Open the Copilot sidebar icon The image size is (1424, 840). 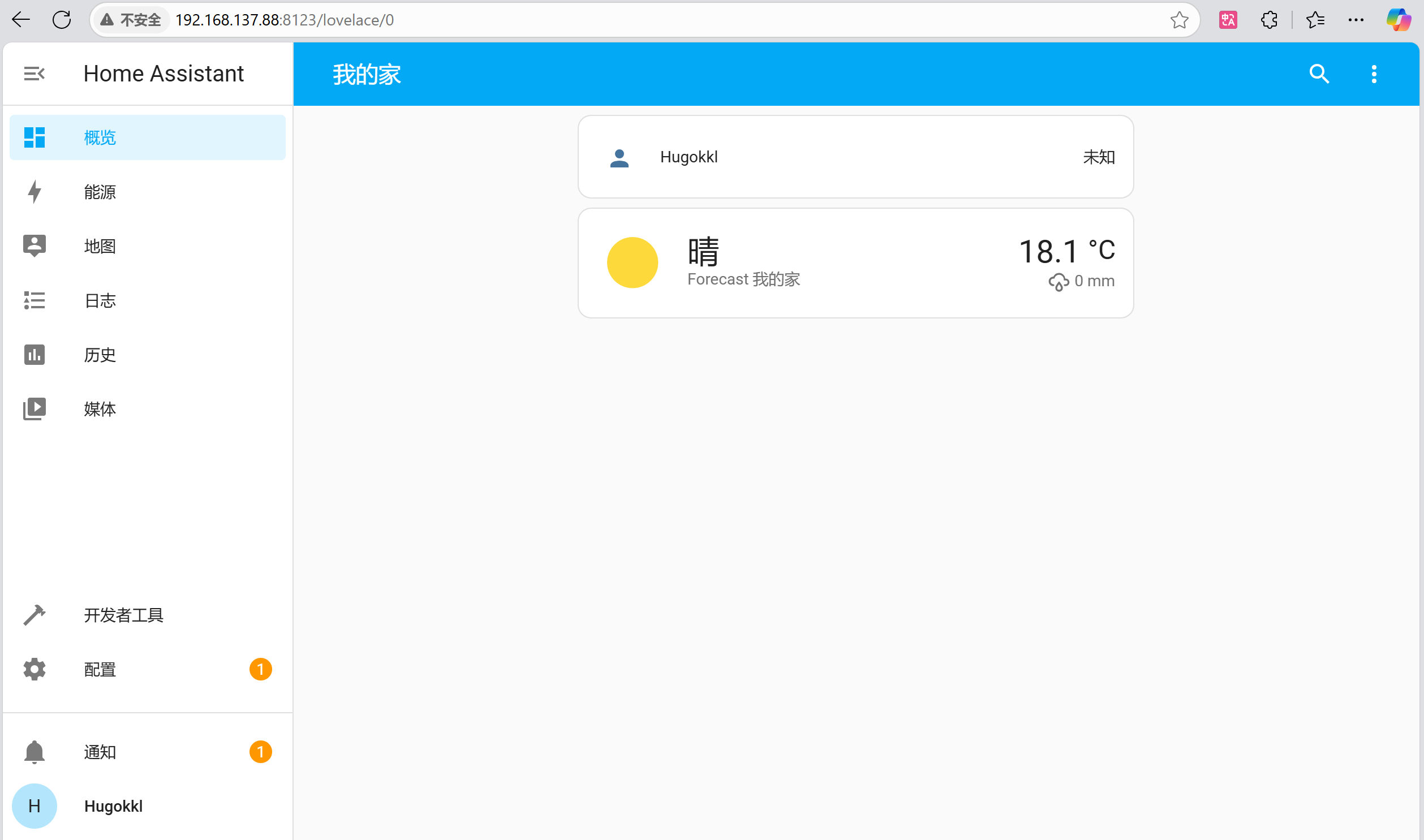pos(1398,20)
